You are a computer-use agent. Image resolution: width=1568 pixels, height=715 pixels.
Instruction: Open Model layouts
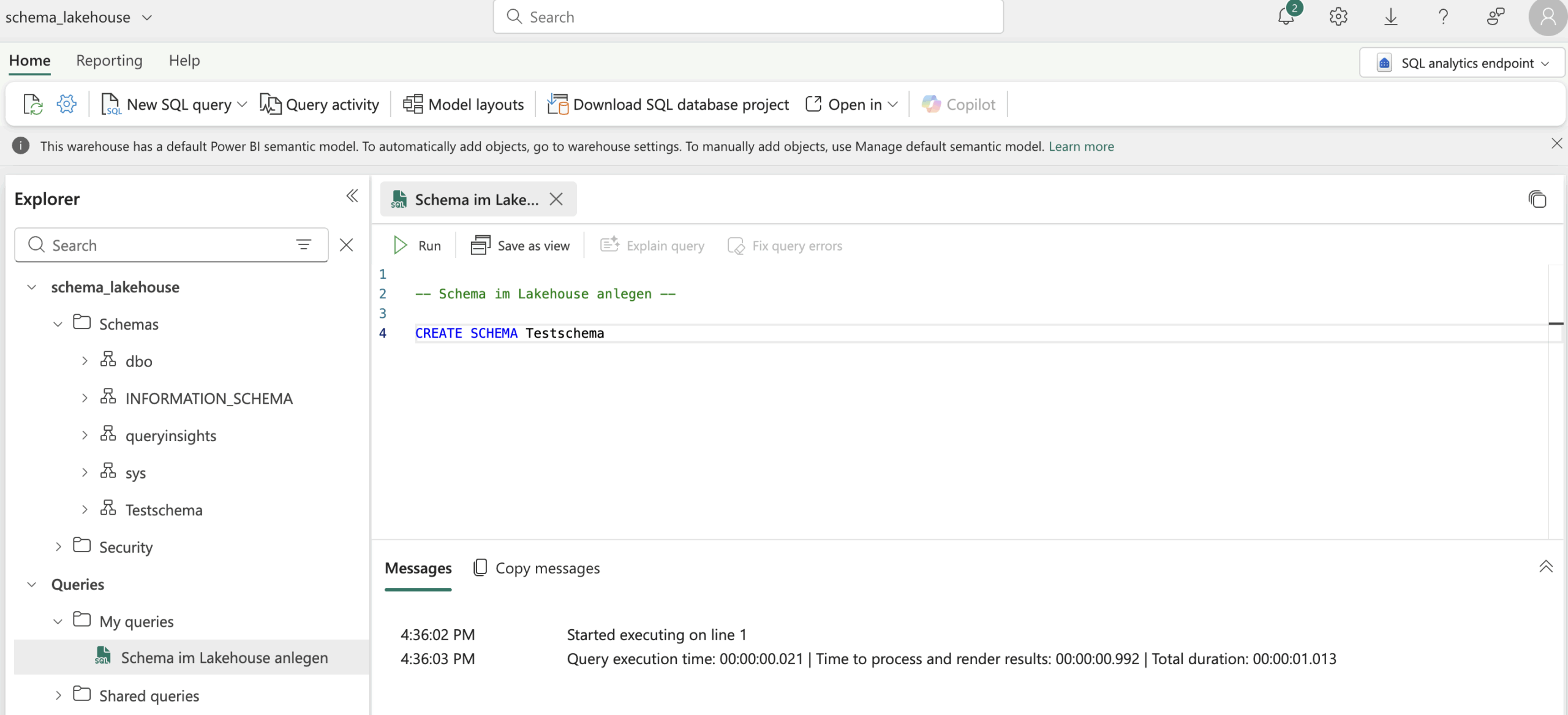[464, 104]
